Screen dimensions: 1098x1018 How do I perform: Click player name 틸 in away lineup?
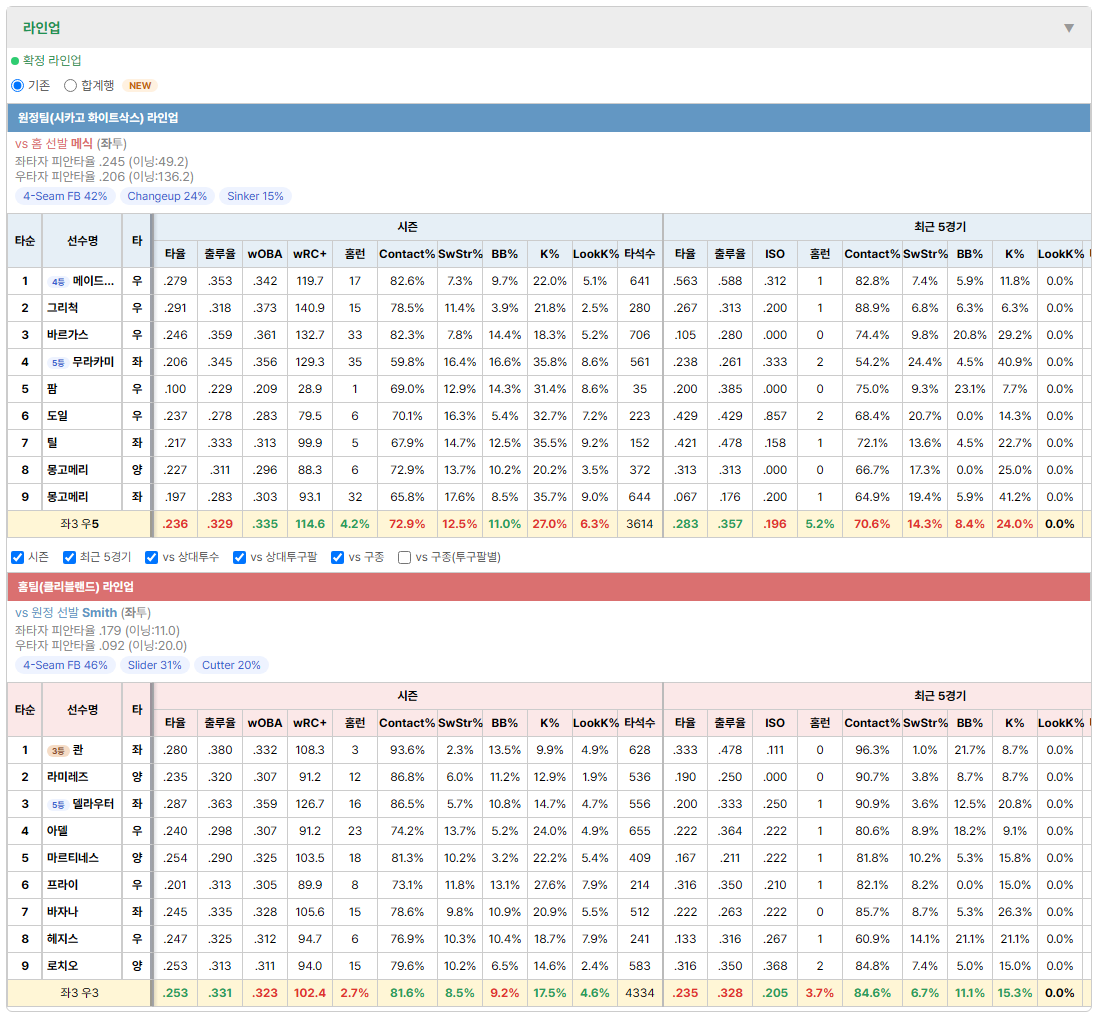point(53,442)
